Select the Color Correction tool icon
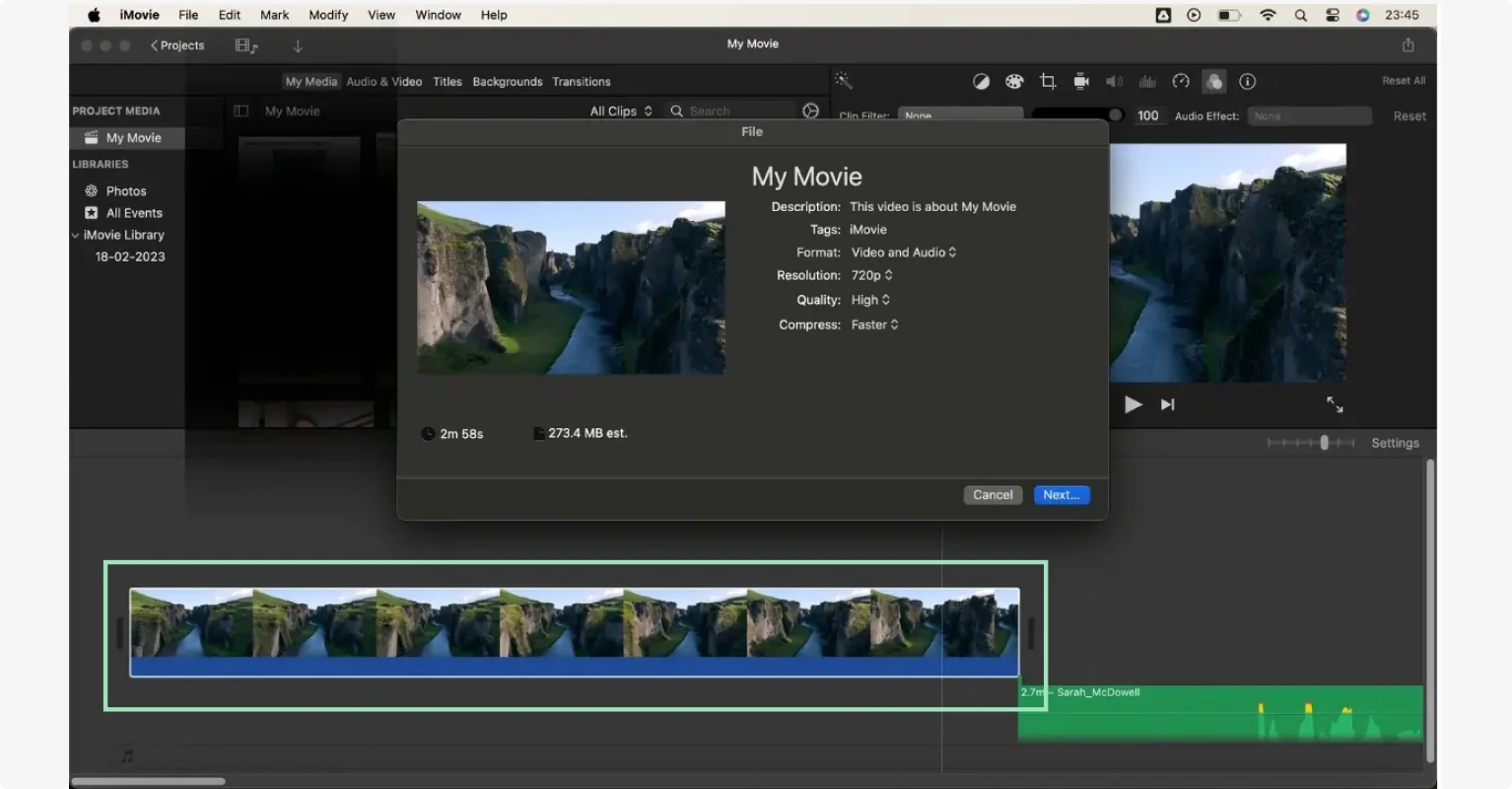This screenshot has height=789, width=1512. (981, 81)
